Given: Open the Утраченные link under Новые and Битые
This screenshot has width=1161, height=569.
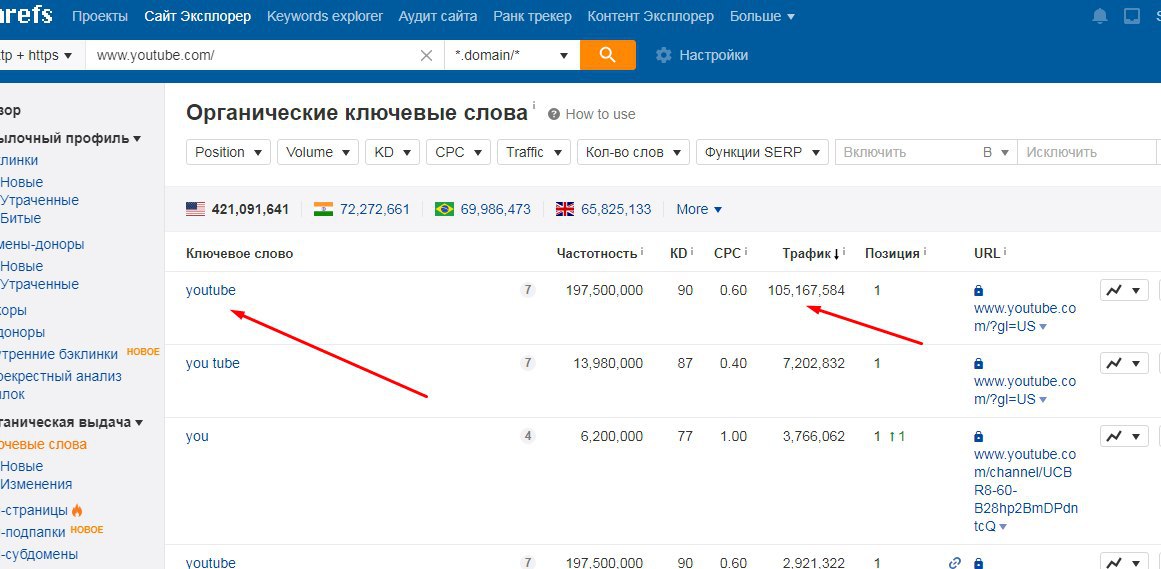Looking at the screenshot, I should pos(39,200).
